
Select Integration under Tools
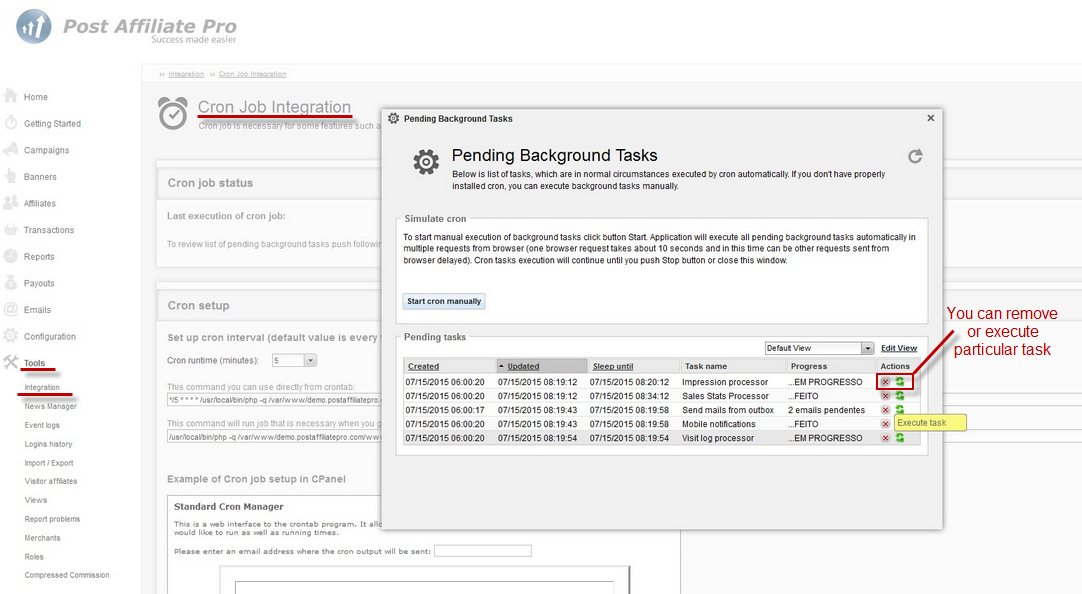(42, 388)
